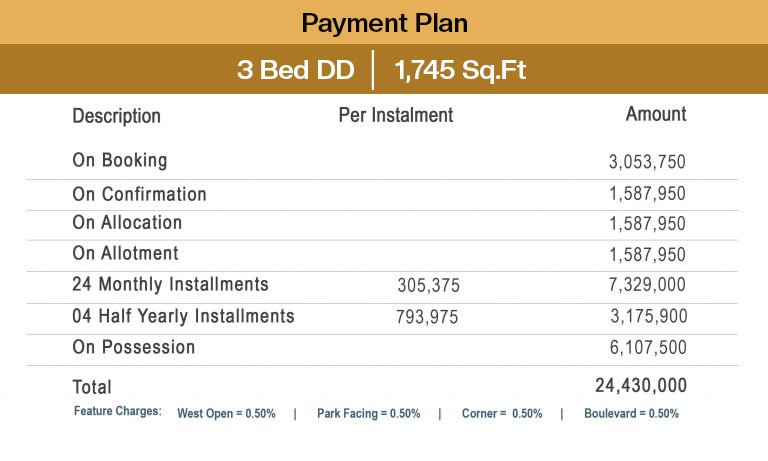Click the per instalment value 793,975
Screen dimensions: 768x461
pyautogui.click(x=427, y=317)
